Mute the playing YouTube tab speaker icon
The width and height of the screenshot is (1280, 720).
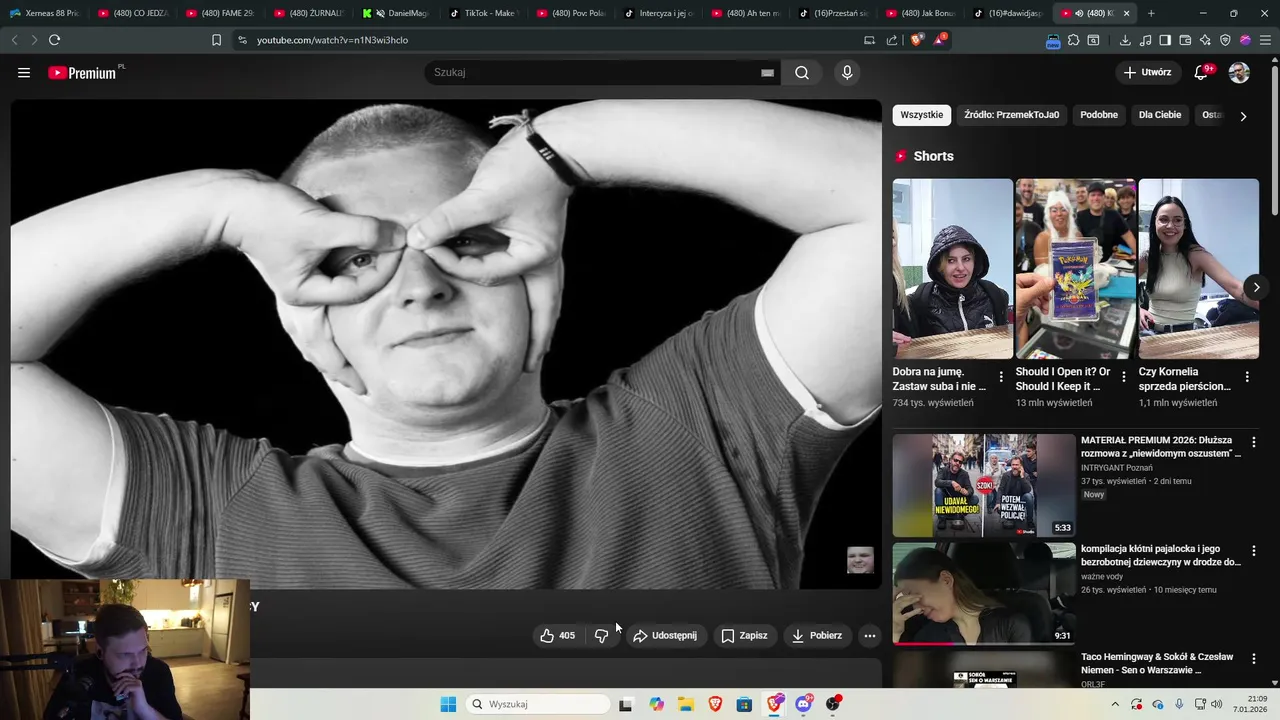point(1079,13)
